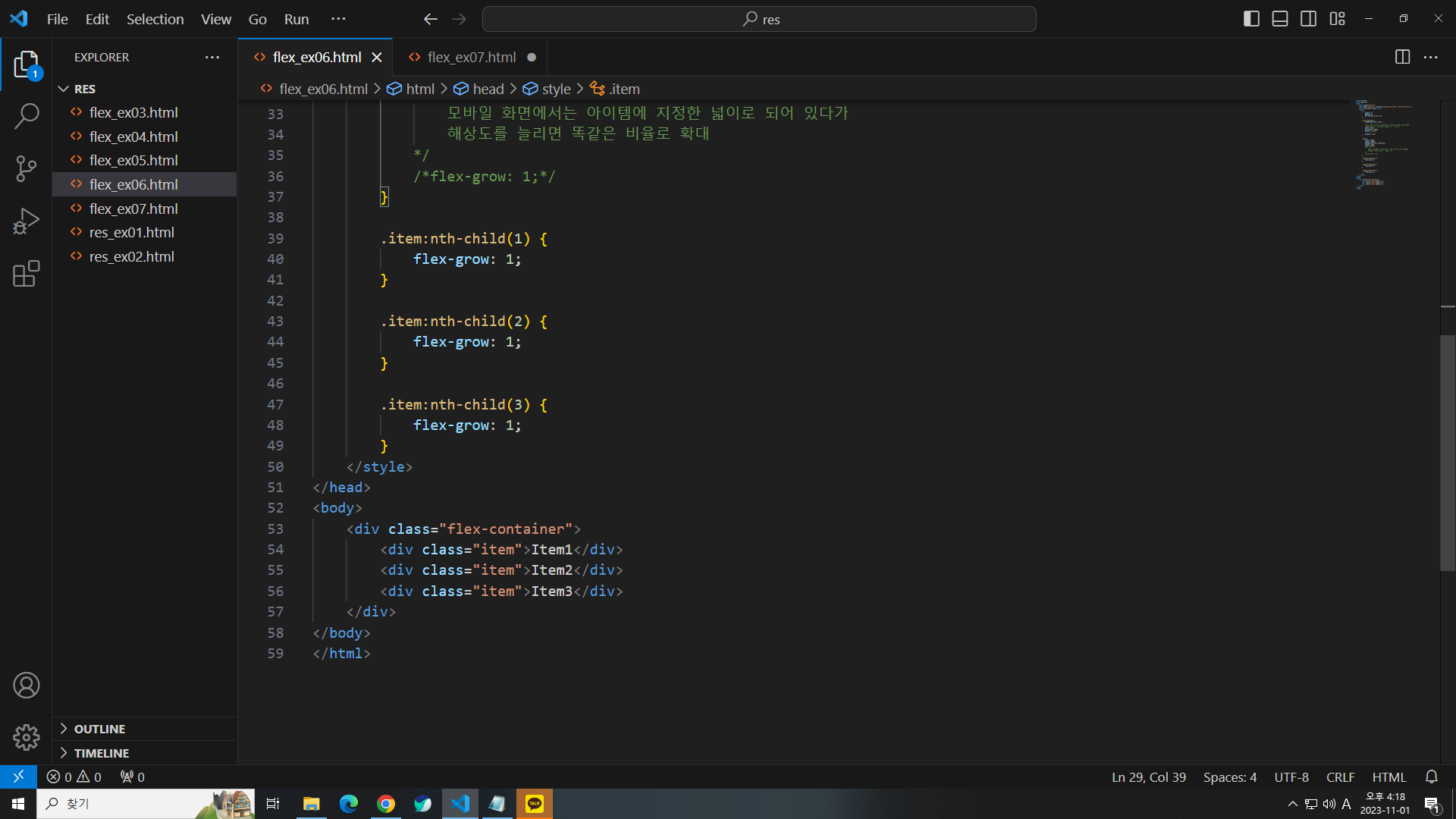Switch to flex_ex07.html tab
The image size is (1456, 819).
[471, 57]
